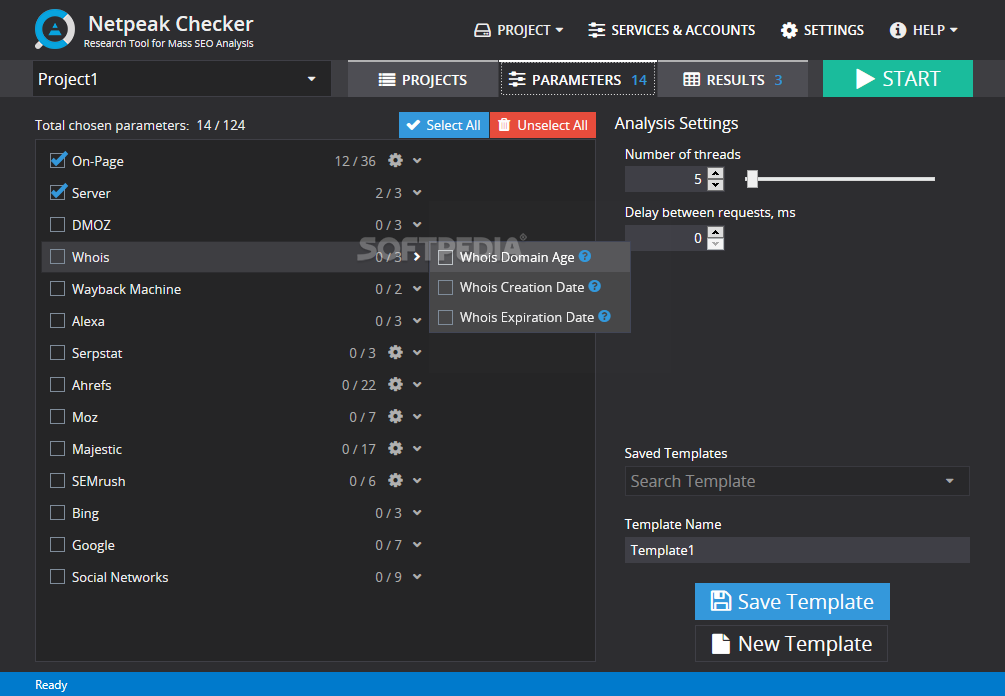This screenshot has width=1005, height=696.
Task: Expand the Server parameter group chevron
Action: [x=417, y=192]
